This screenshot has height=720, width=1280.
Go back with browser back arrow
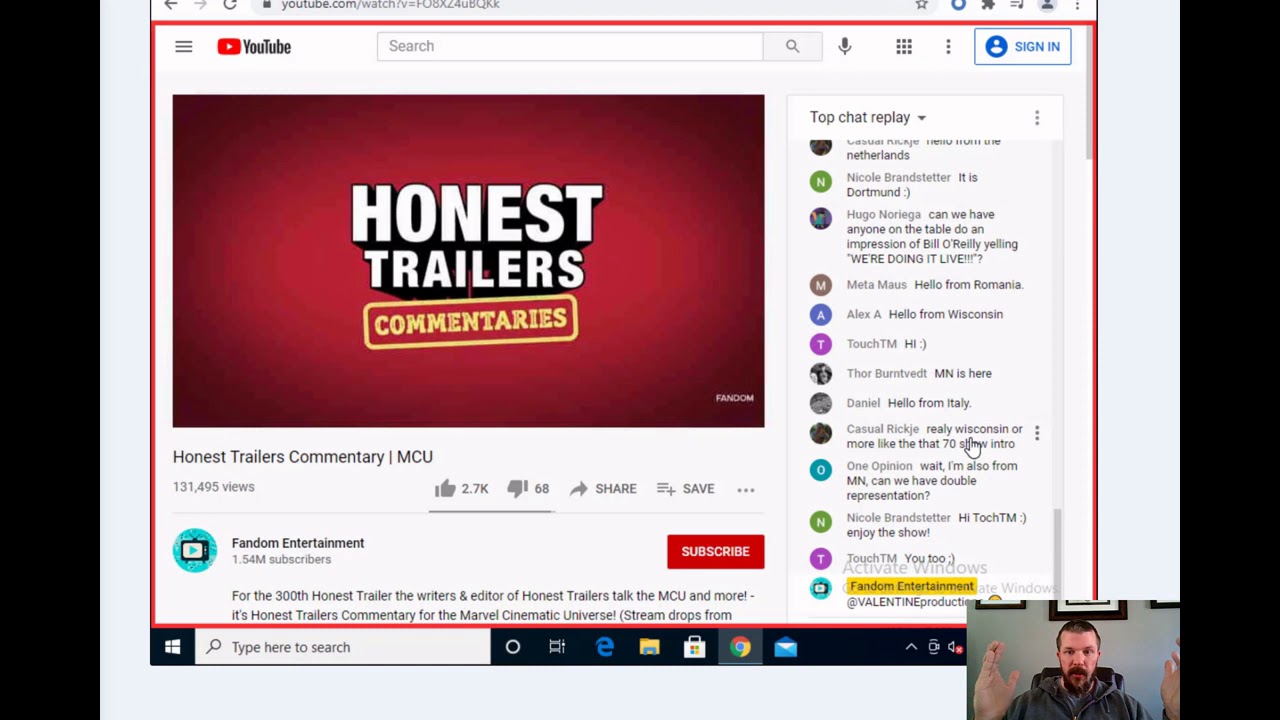coord(171,5)
